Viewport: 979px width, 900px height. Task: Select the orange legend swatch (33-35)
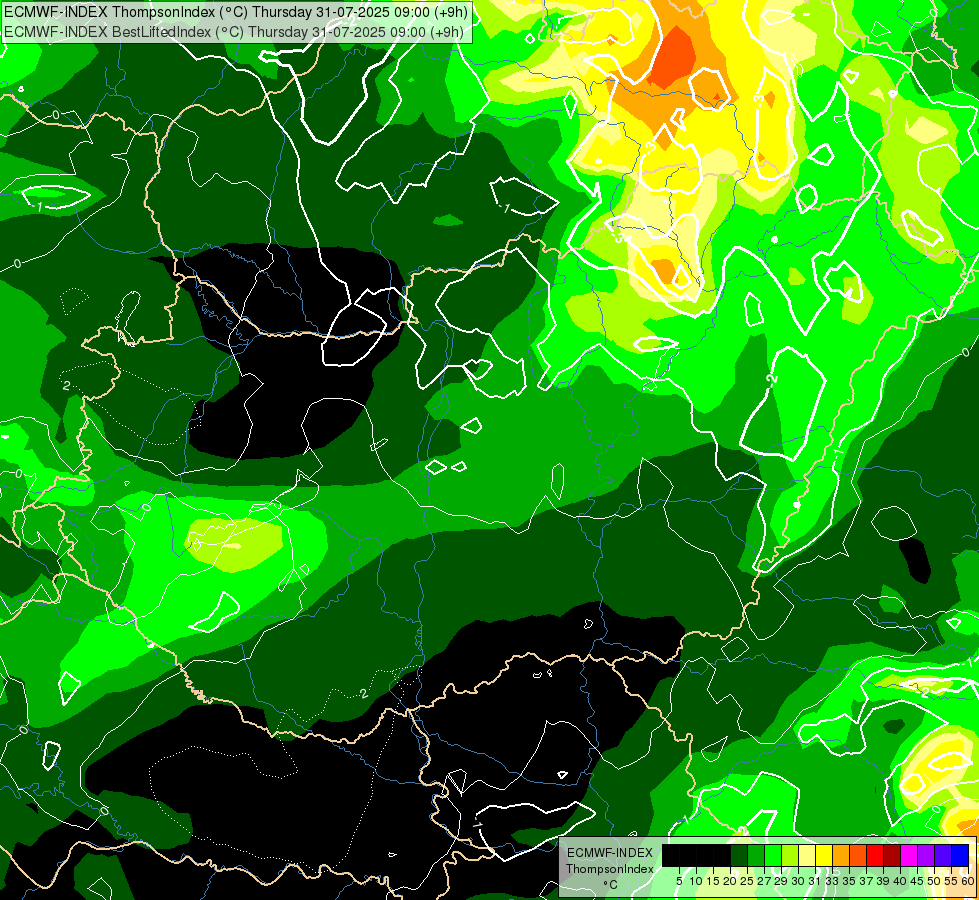[x=841, y=856]
